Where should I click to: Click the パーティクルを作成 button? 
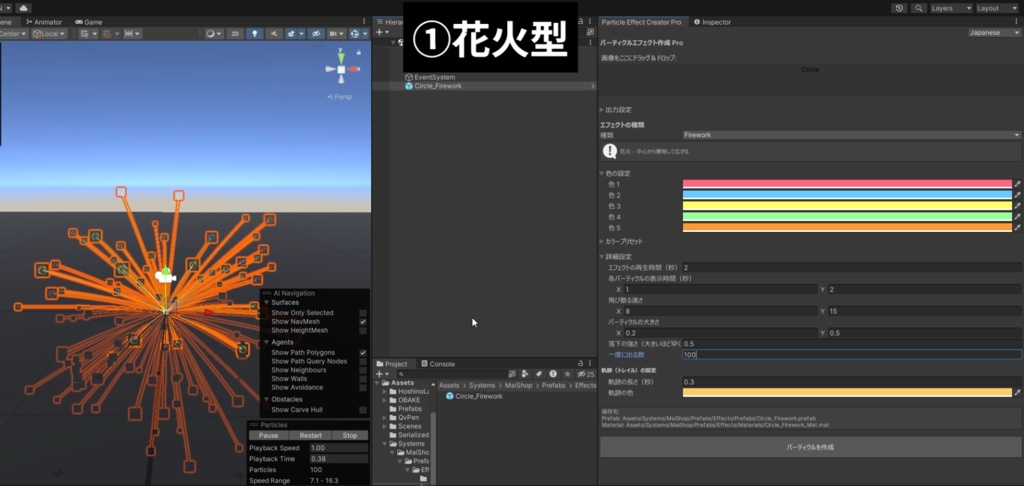[810, 447]
